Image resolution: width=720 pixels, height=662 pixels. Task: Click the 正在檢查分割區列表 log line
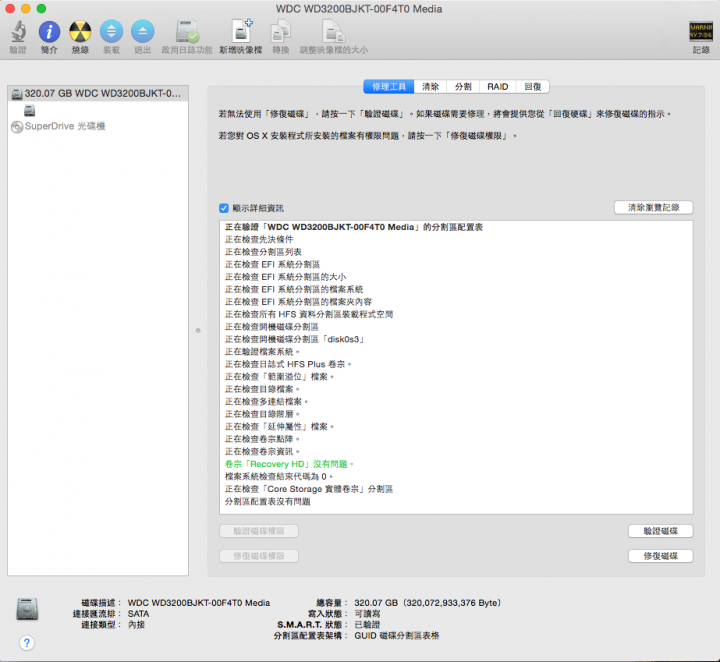click(x=263, y=252)
